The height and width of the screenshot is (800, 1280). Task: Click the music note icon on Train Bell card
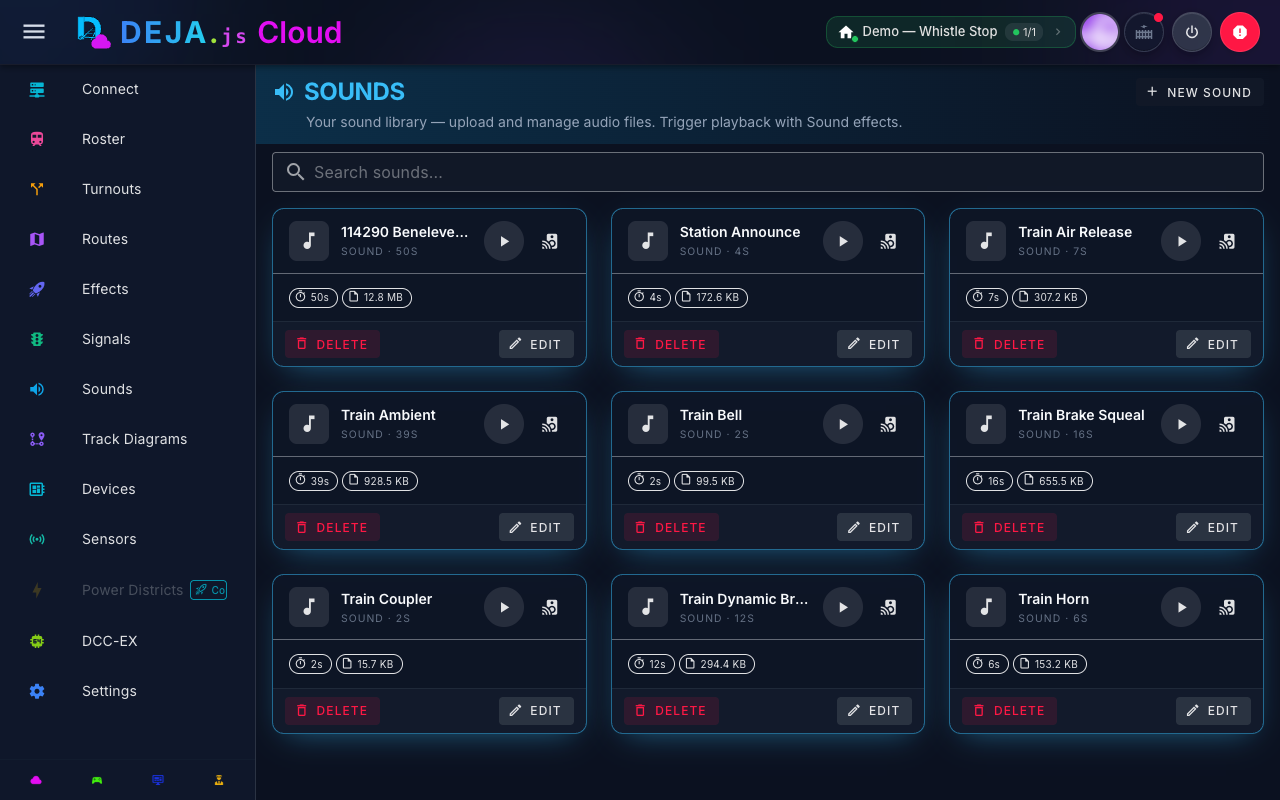click(648, 424)
